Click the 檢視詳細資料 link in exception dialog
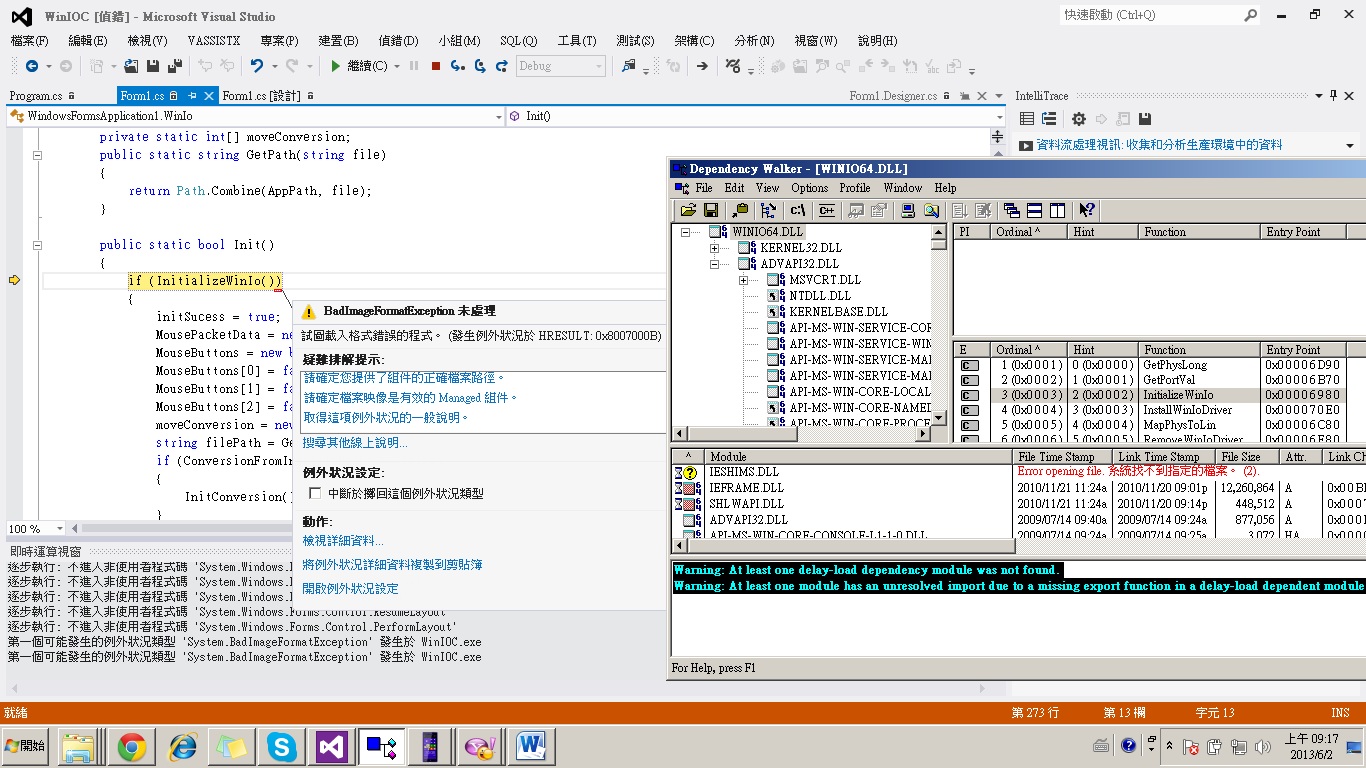1366x768 pixels. click(343, 541)
